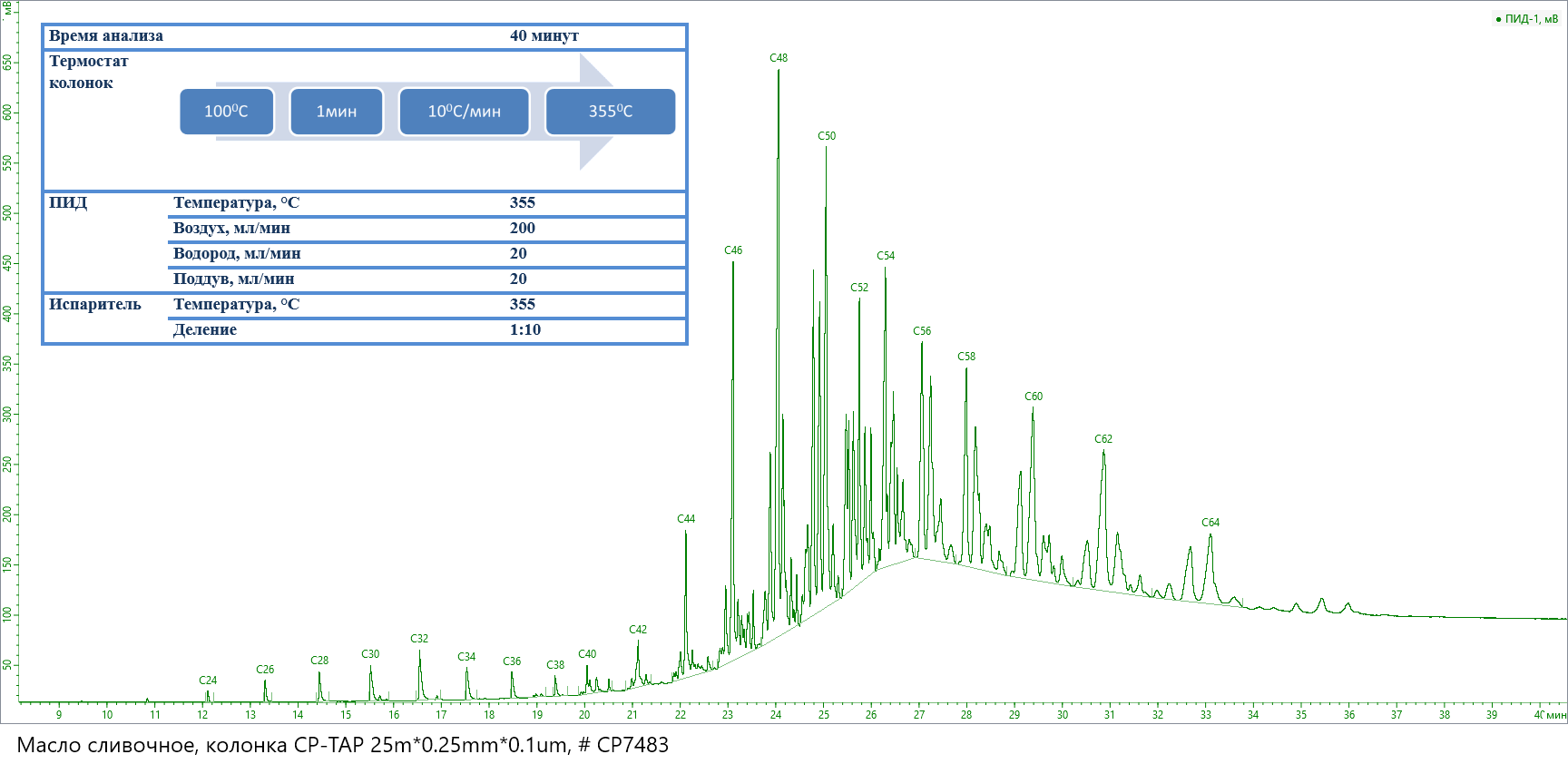Click the 27 minute tick on time axis
Viewport: 1568px width, 764px height.
(919, 714)
